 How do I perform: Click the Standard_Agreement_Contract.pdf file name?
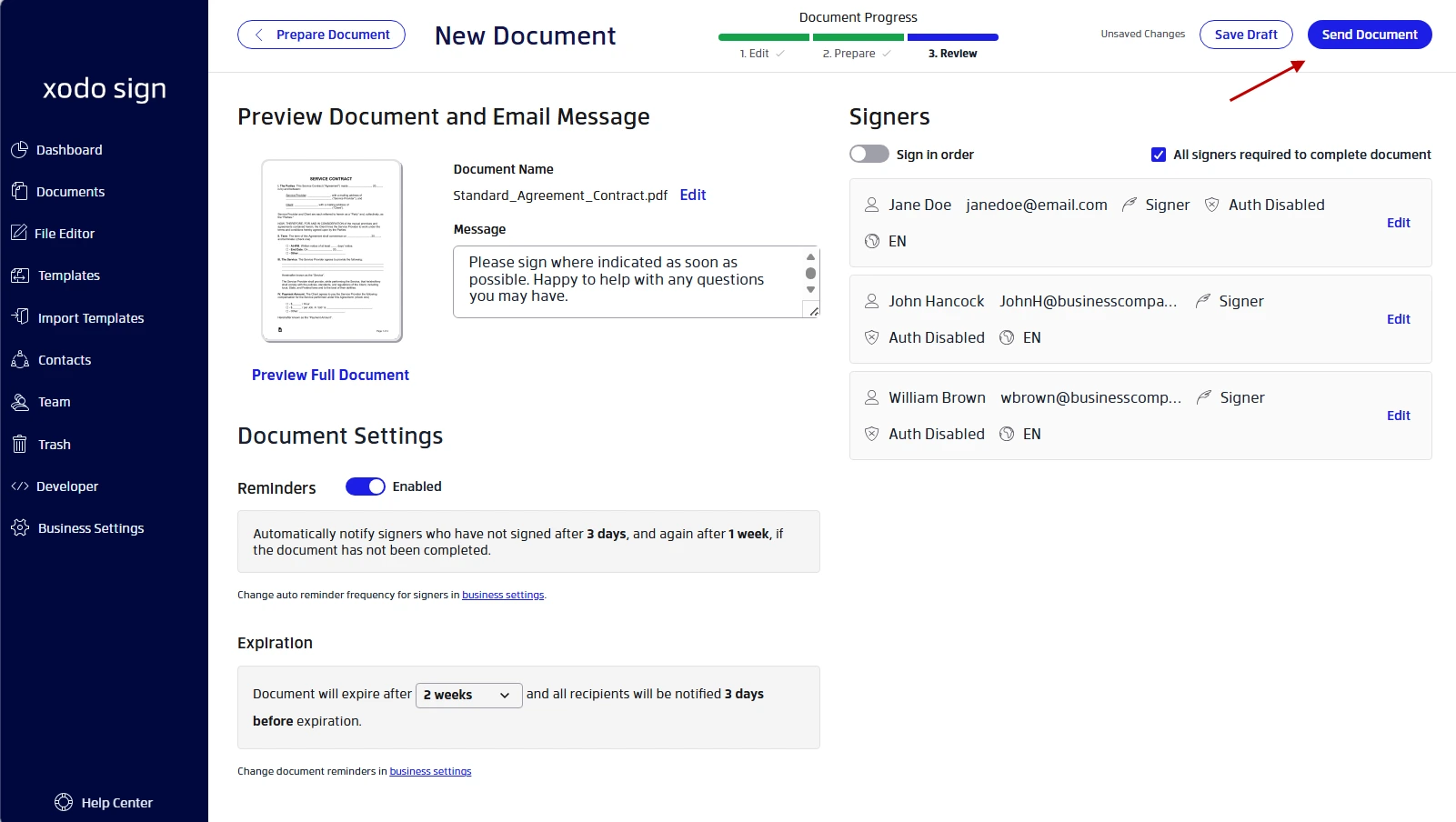pyautogui.click(x=560, y=195)
